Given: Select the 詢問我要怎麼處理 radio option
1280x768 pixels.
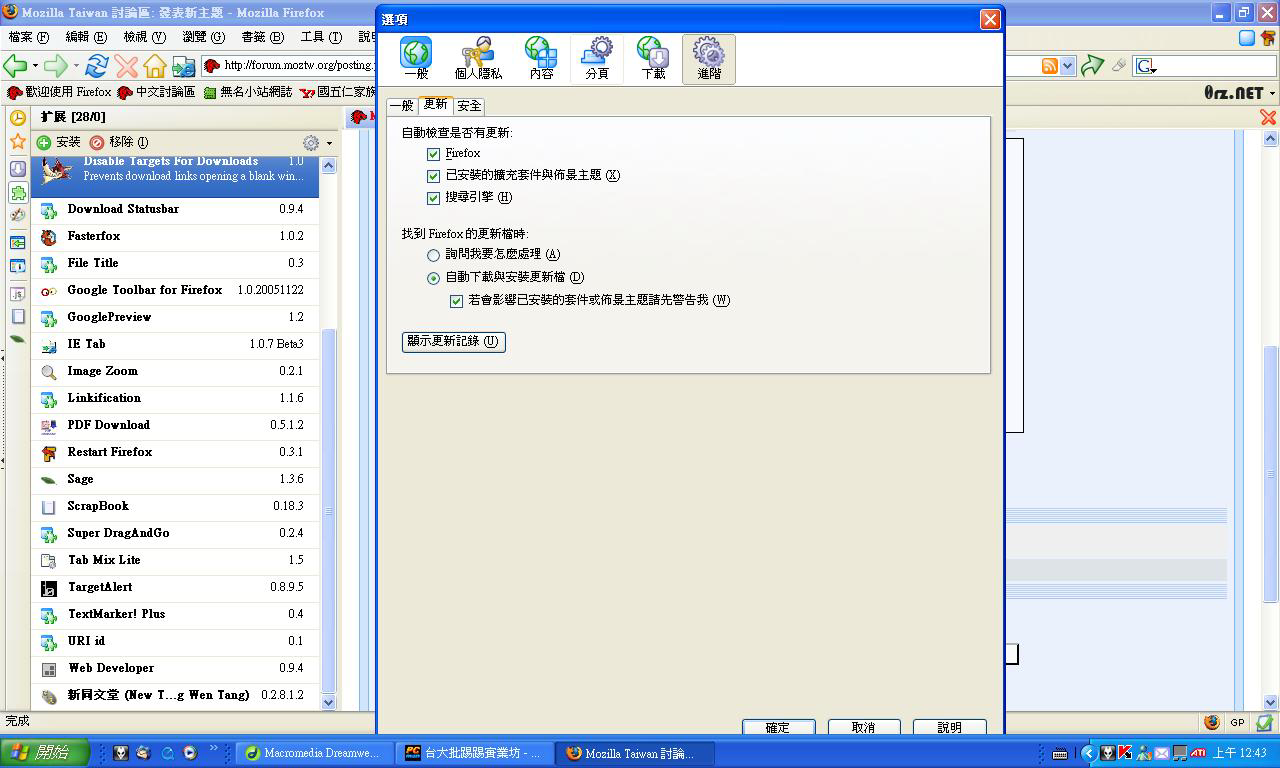Looking at the screenshot, I should coord(433,255).
